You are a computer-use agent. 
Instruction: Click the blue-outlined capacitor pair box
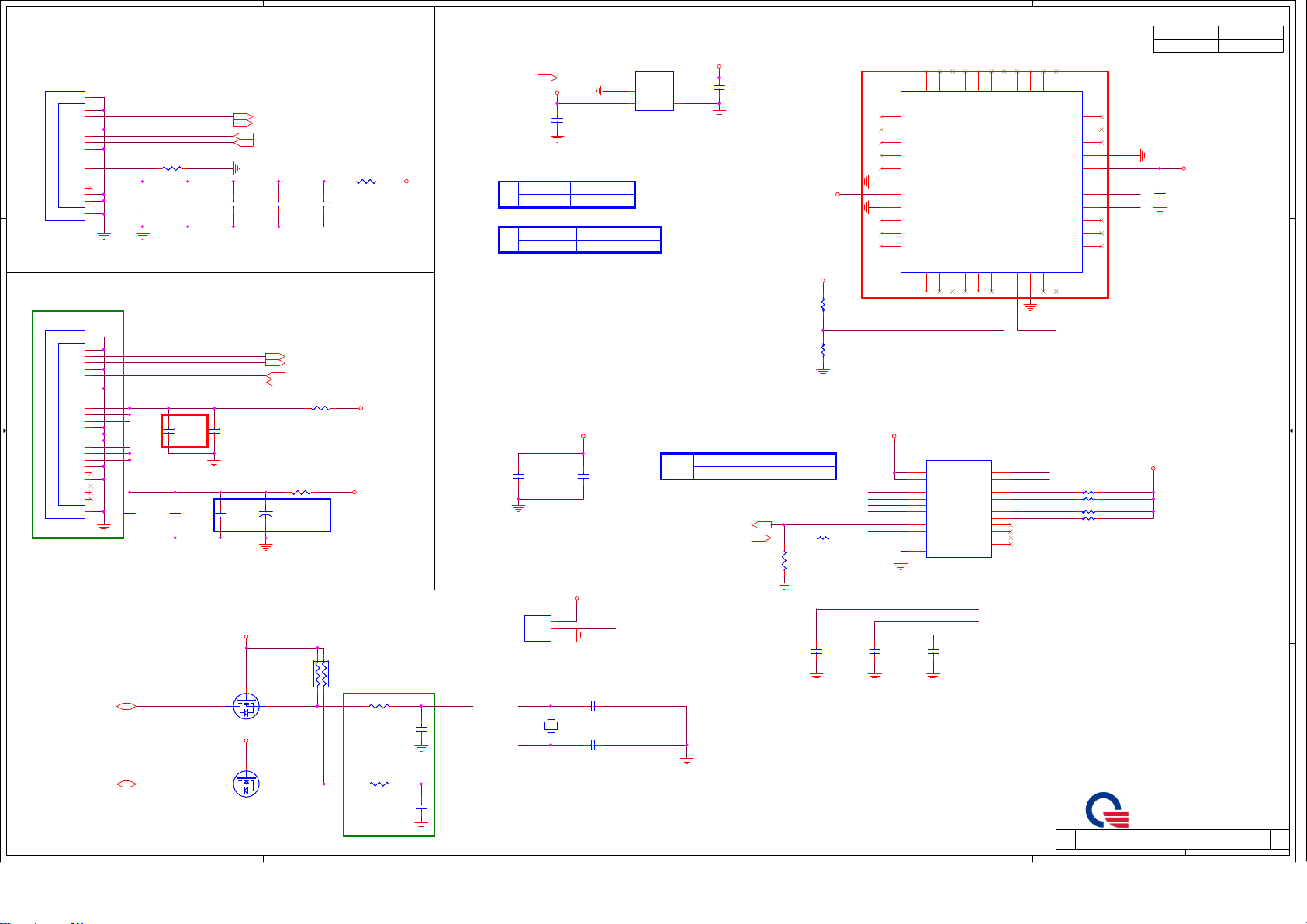point(271,515)
